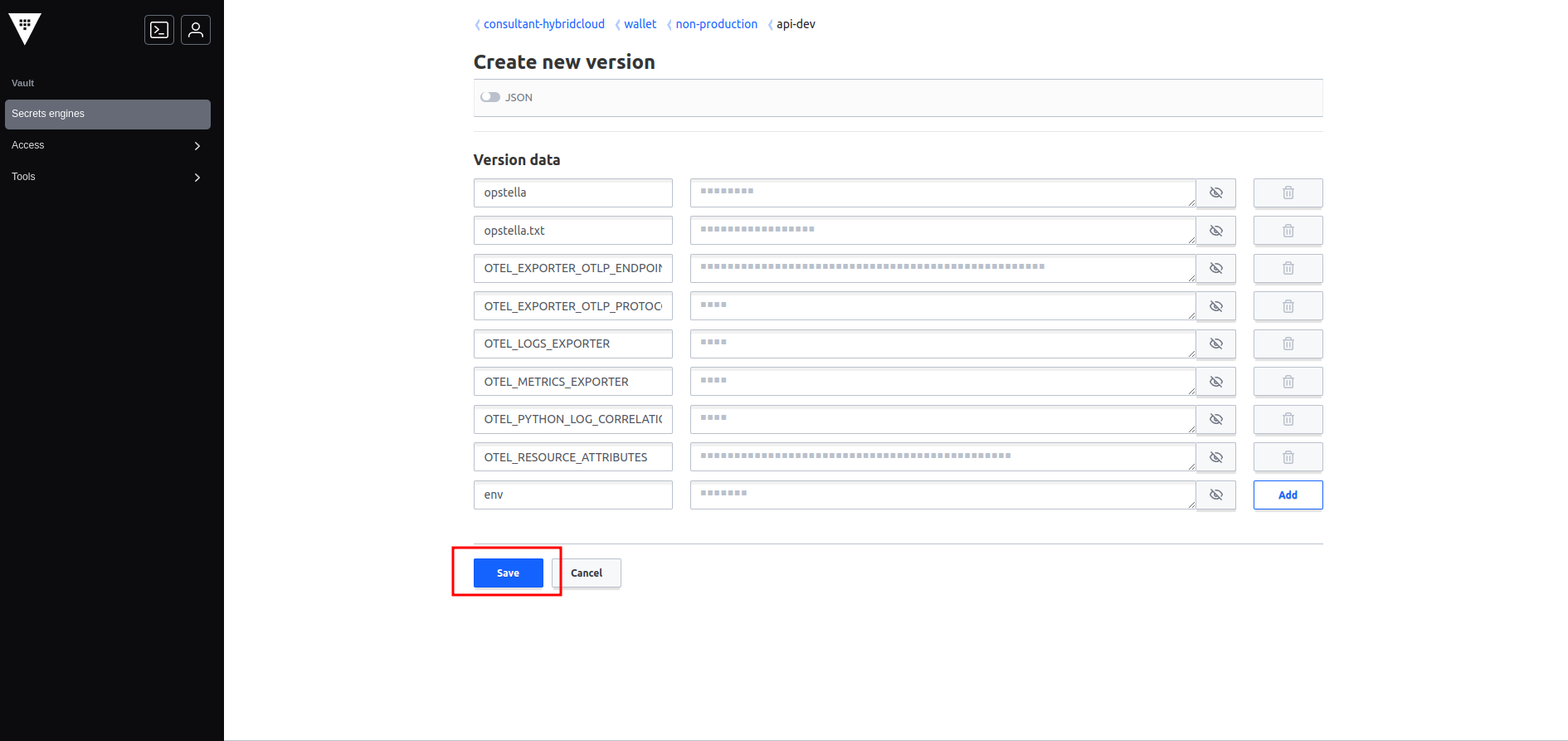Focus the OTEL_PYTHON_LOG_CORRELATION value field
The image size is (1568, 741).
(943, 419)
